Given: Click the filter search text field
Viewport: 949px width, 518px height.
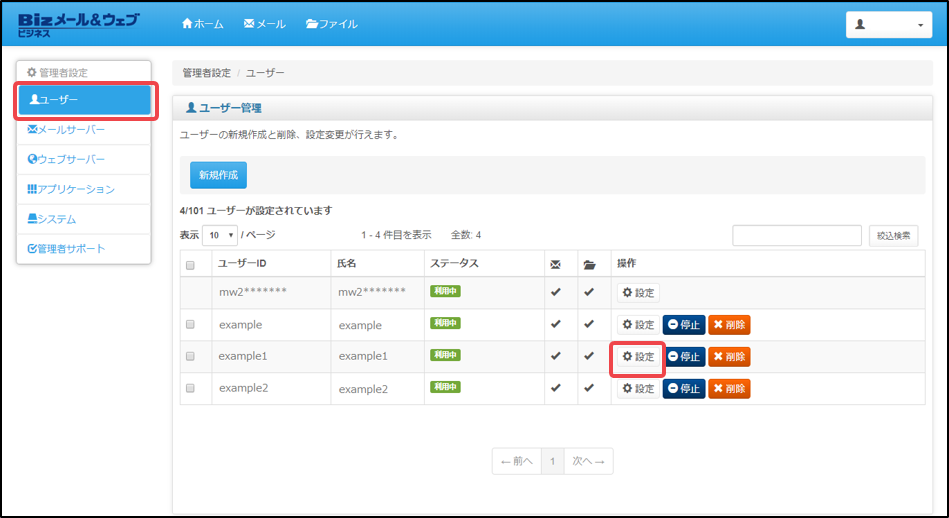Looking at the screenshot, I should 796,235.
